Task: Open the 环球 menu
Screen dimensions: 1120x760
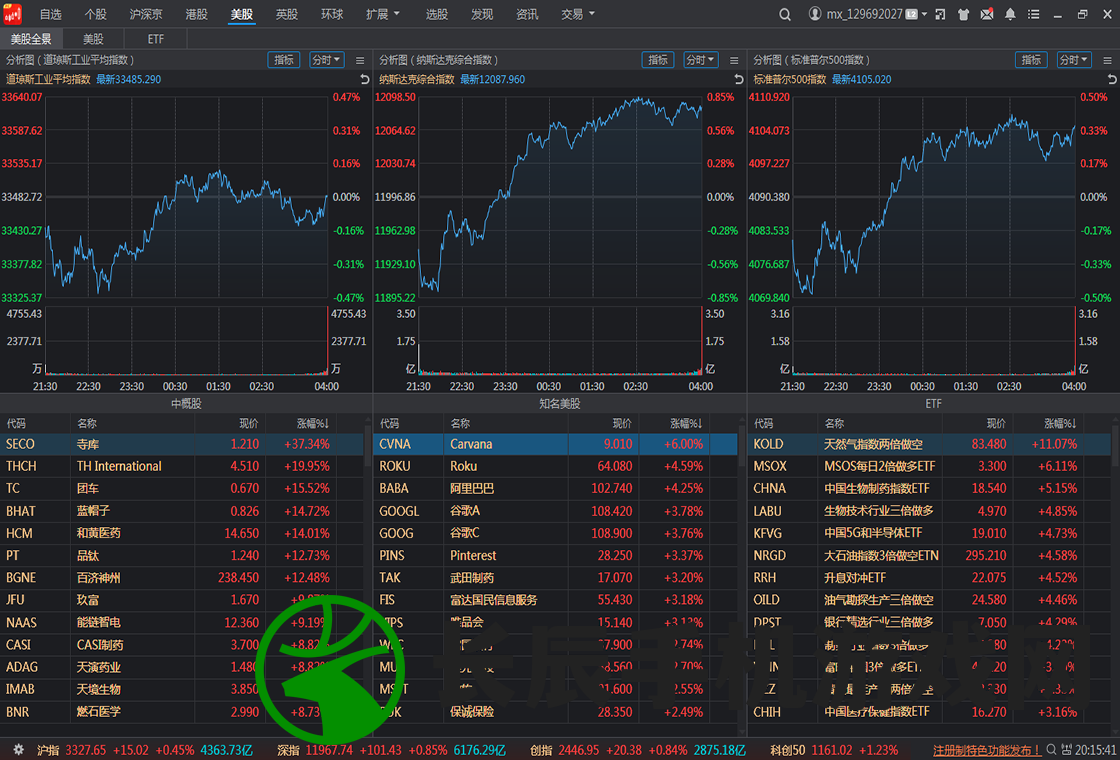Action: 332,14
